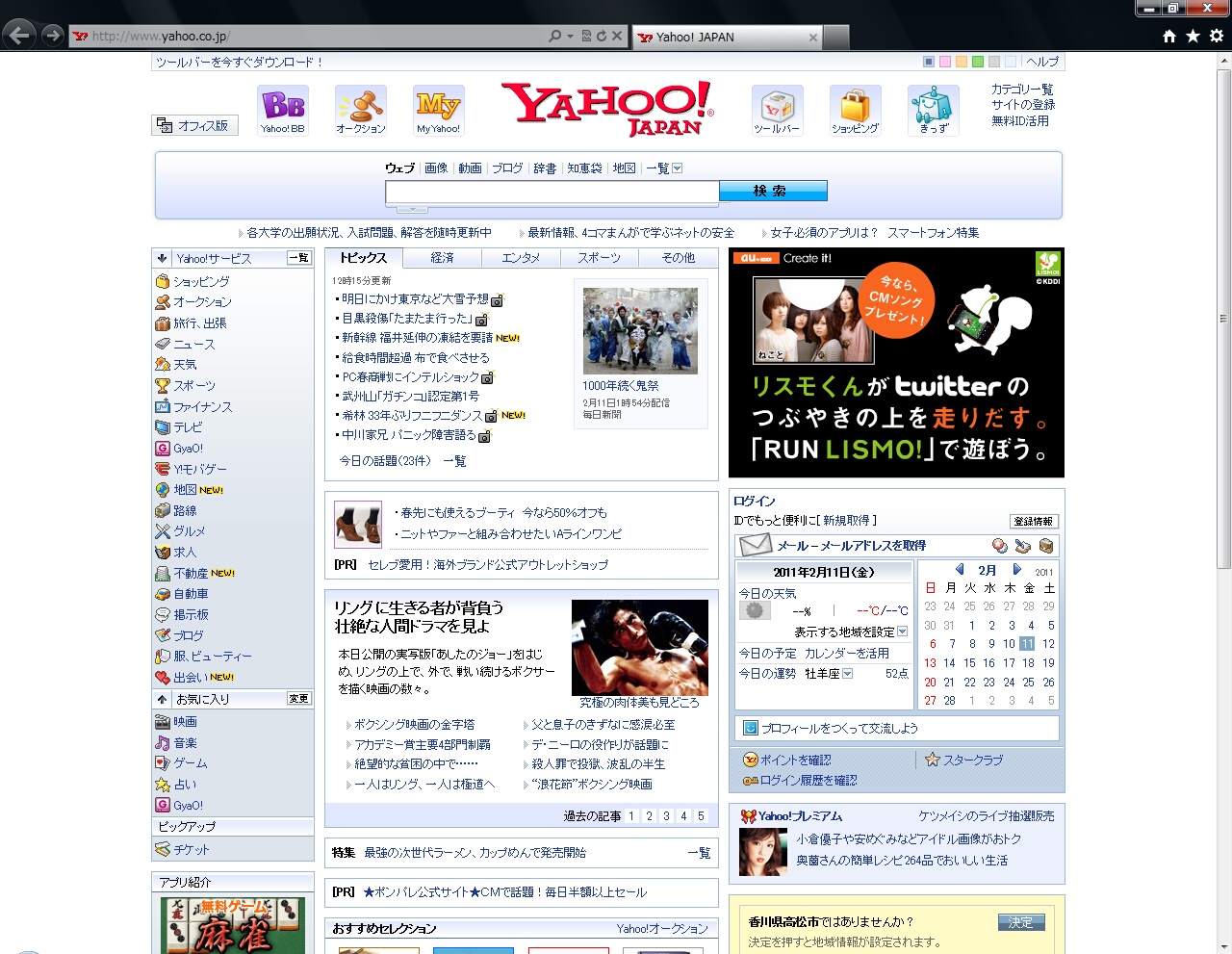Click in the Yahoo search text field
The image size is (1232, 954).
(552, 193)
